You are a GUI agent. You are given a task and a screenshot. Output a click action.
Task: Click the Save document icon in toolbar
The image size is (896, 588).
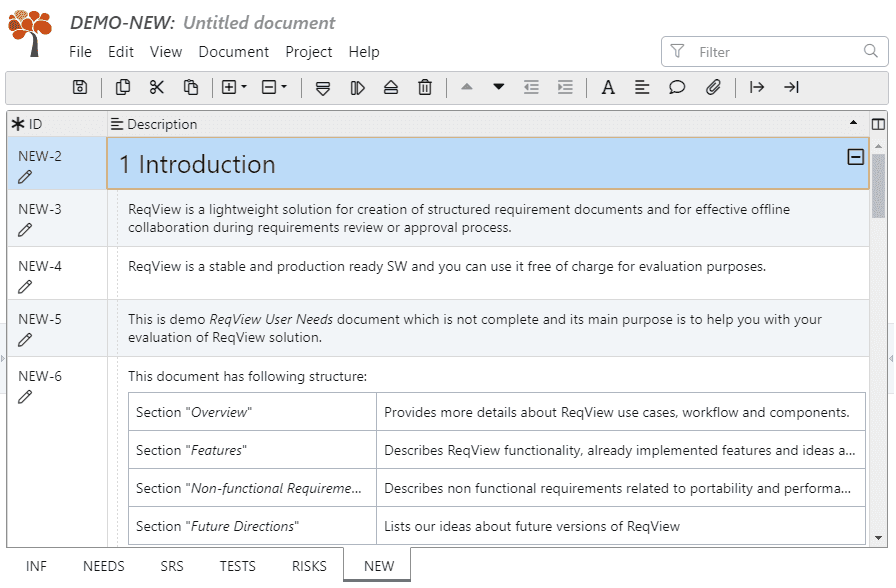[x=80, y=88]
